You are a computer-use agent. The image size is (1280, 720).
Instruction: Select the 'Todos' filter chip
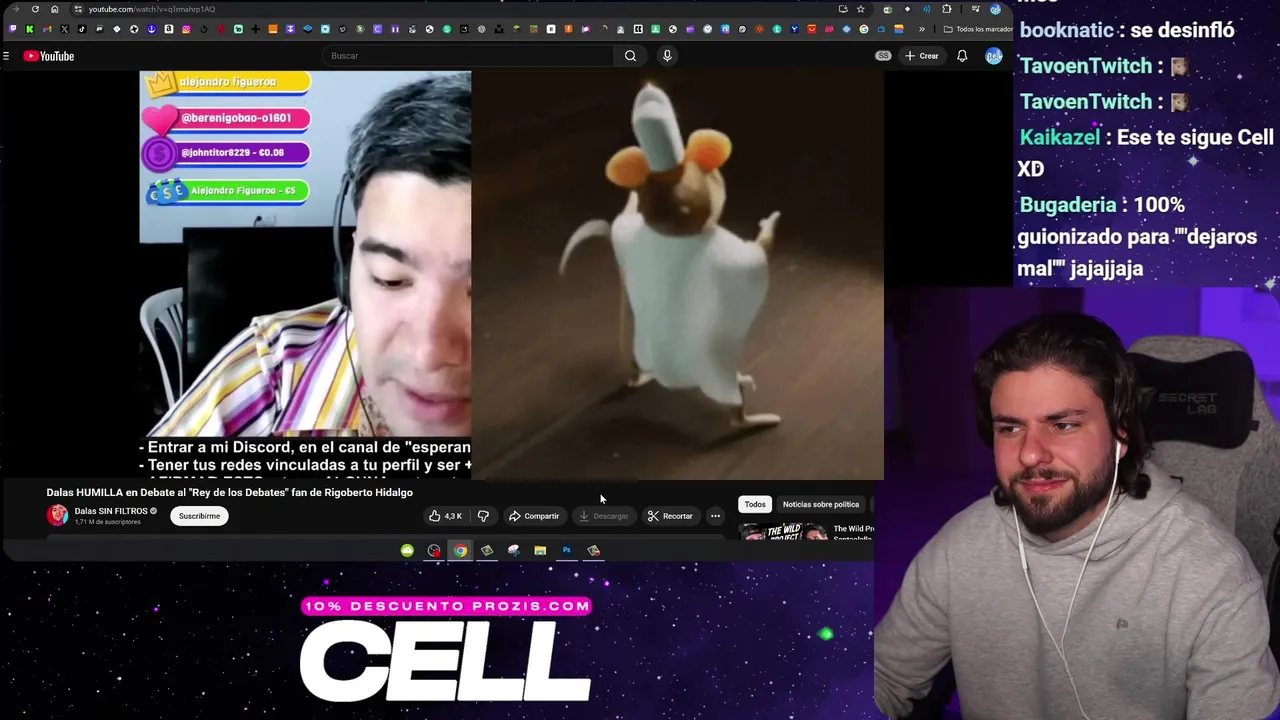pyautogui.click(x=755, y=504)
